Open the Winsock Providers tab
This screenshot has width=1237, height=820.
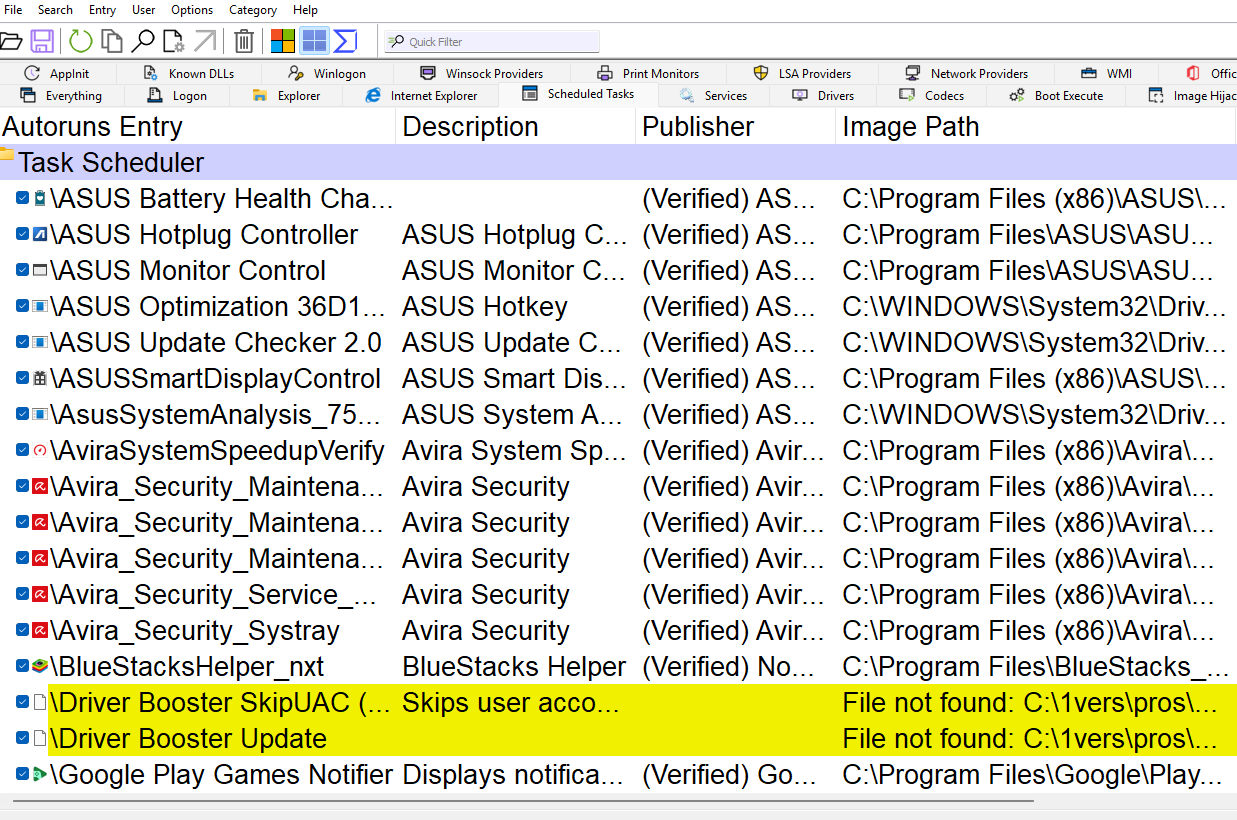point(482,73)
